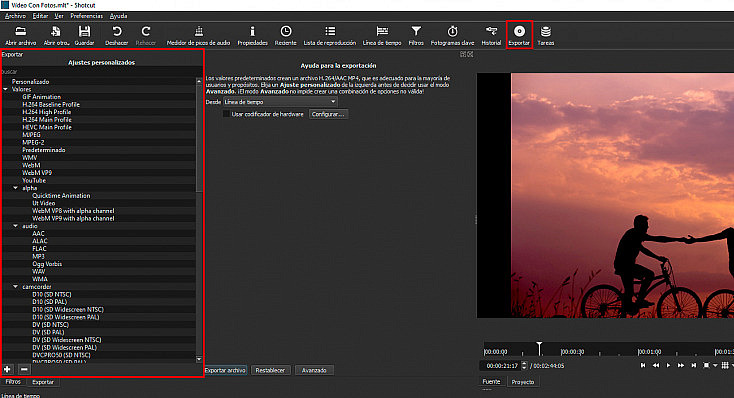Open the Desde Línea de tiempo dropdown
734x398 pixels.
coord(280,102)
